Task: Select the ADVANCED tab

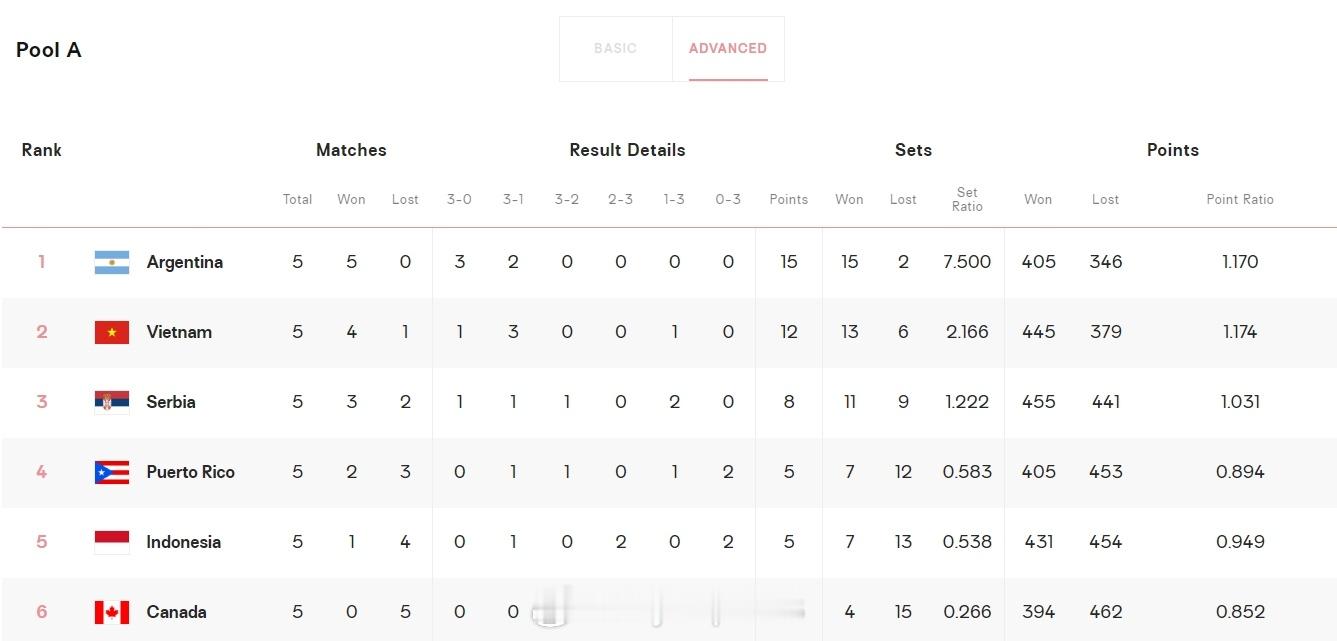Action: (x=728, y=48)
